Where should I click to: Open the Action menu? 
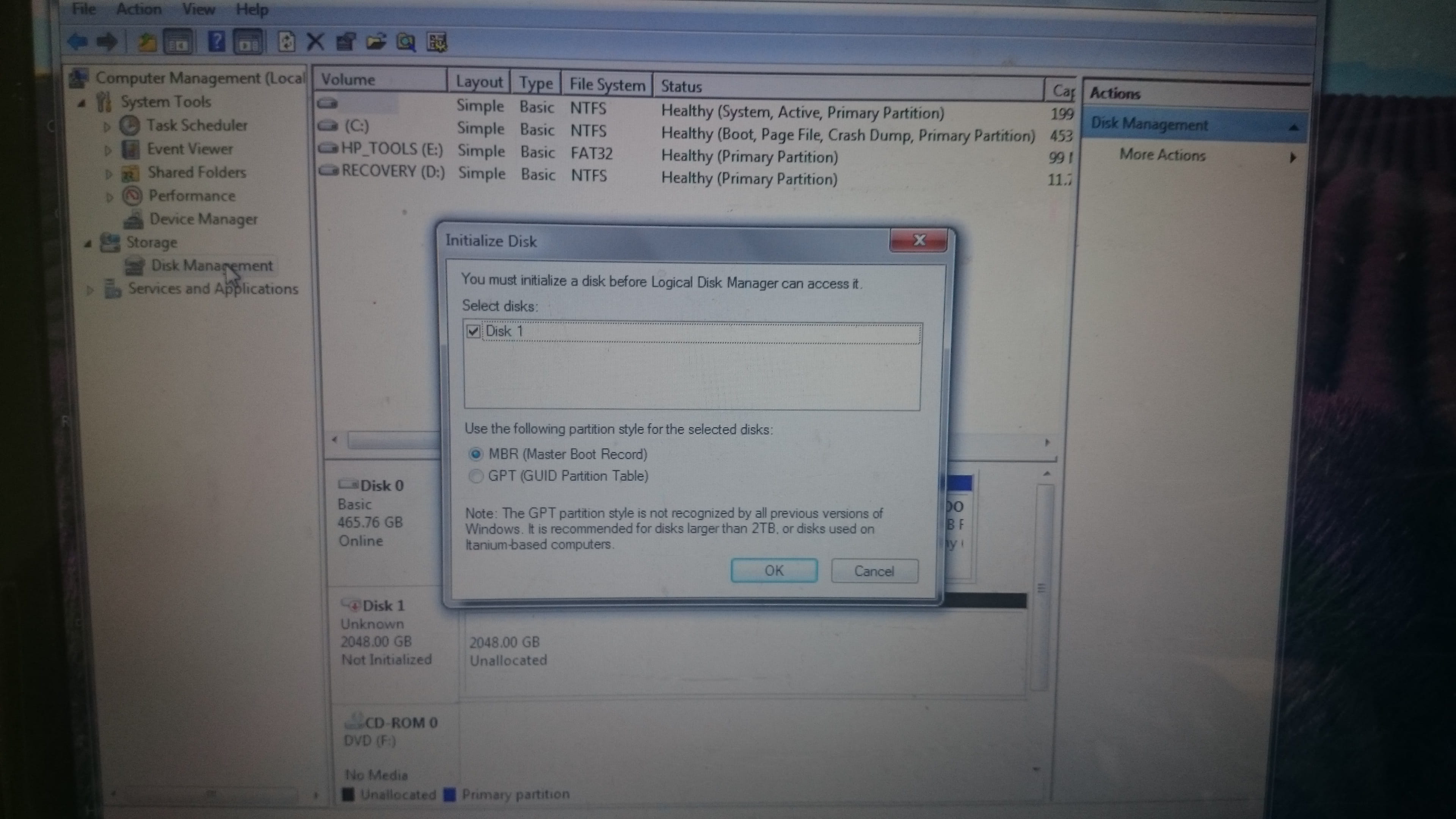click(139, 9)
